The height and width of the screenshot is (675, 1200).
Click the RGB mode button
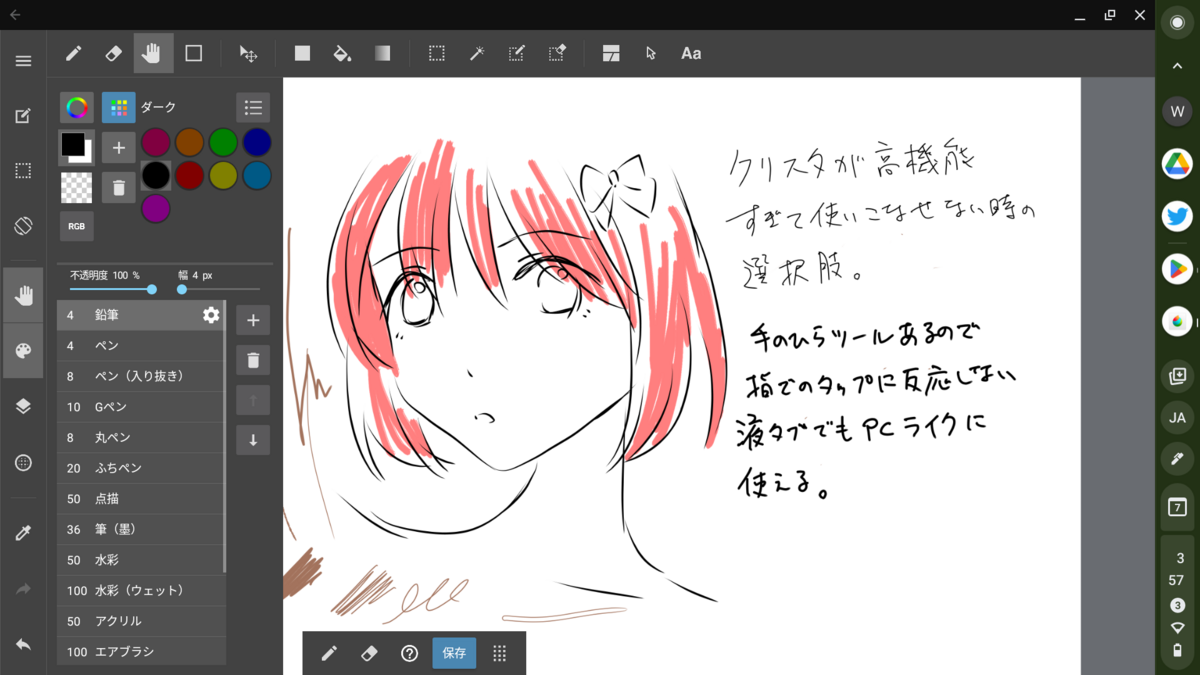pos(76,226)
